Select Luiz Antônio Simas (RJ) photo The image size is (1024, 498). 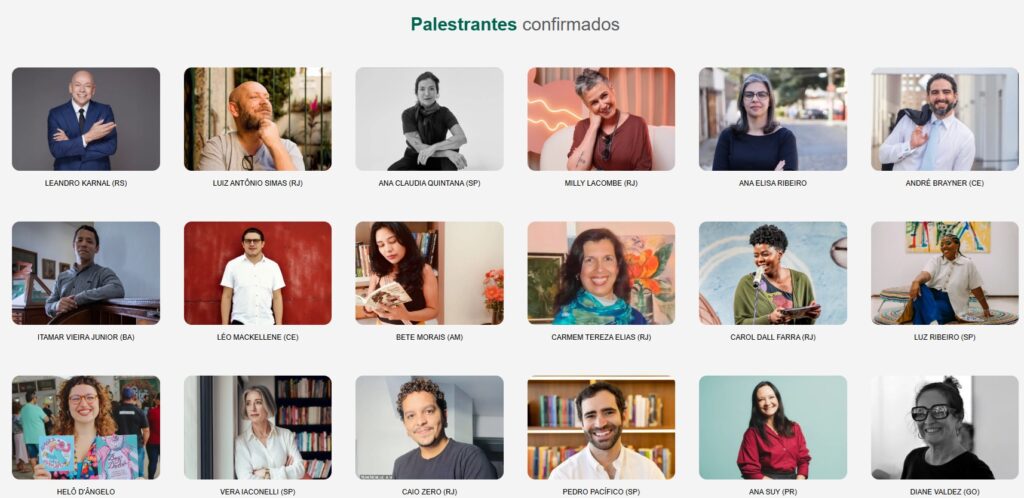tap(257, 119)
